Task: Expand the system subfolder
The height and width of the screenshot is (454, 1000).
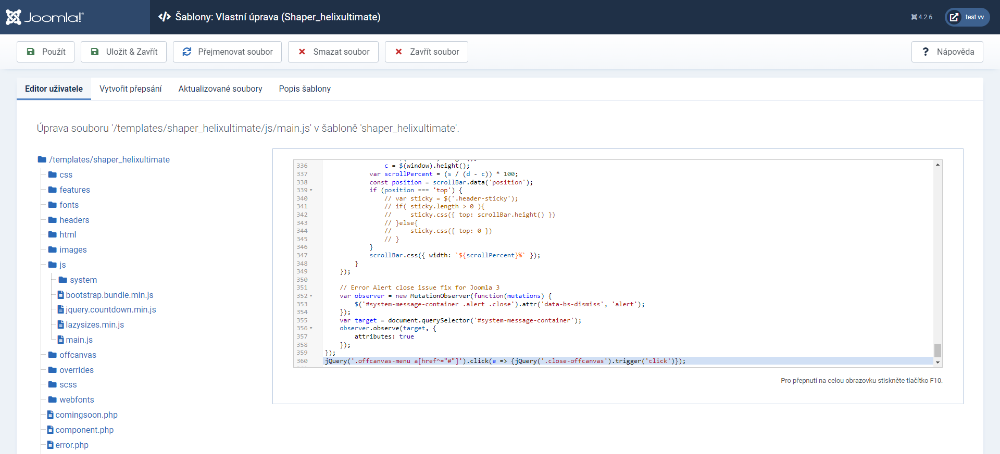Action: tap(83, 280)
